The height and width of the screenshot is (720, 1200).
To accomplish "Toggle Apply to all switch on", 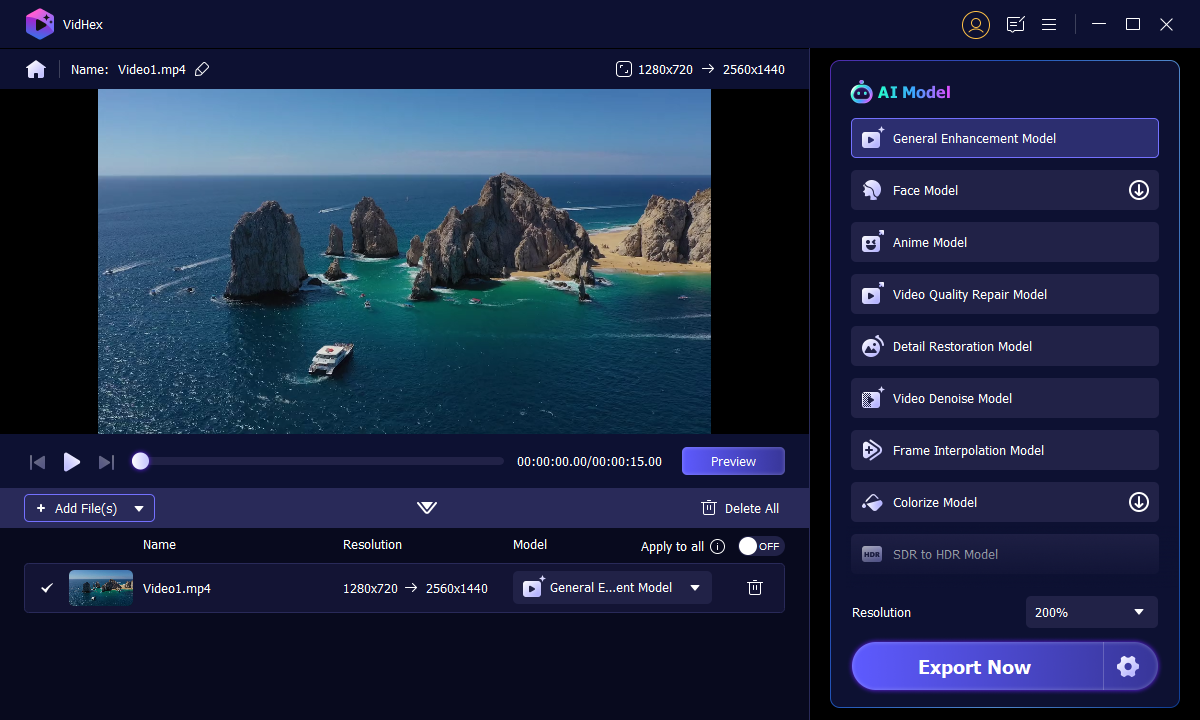I will (x=761, y=546).
